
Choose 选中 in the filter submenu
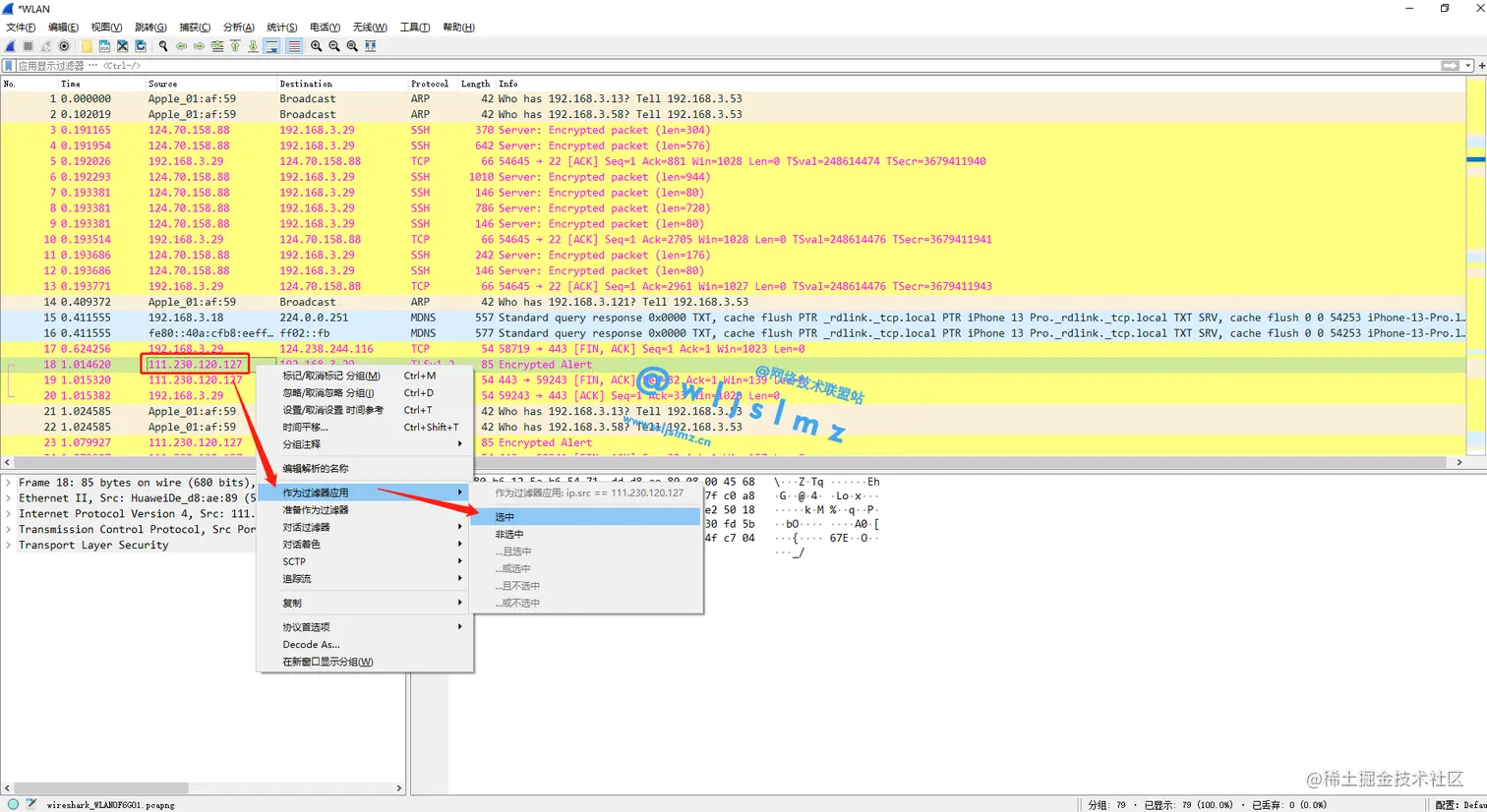[586, 517]
